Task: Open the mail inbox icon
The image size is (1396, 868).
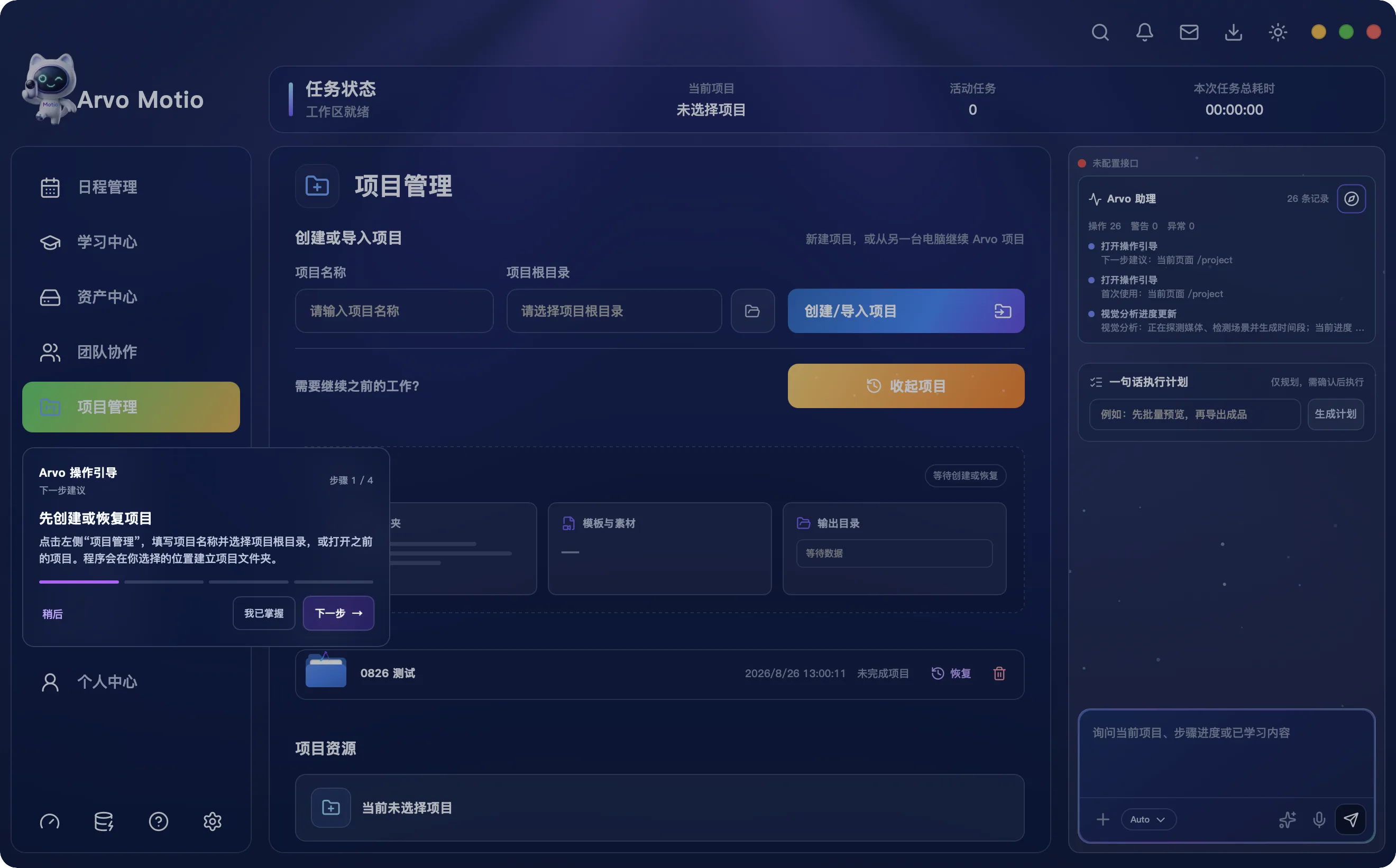Action: point(1189,32)
